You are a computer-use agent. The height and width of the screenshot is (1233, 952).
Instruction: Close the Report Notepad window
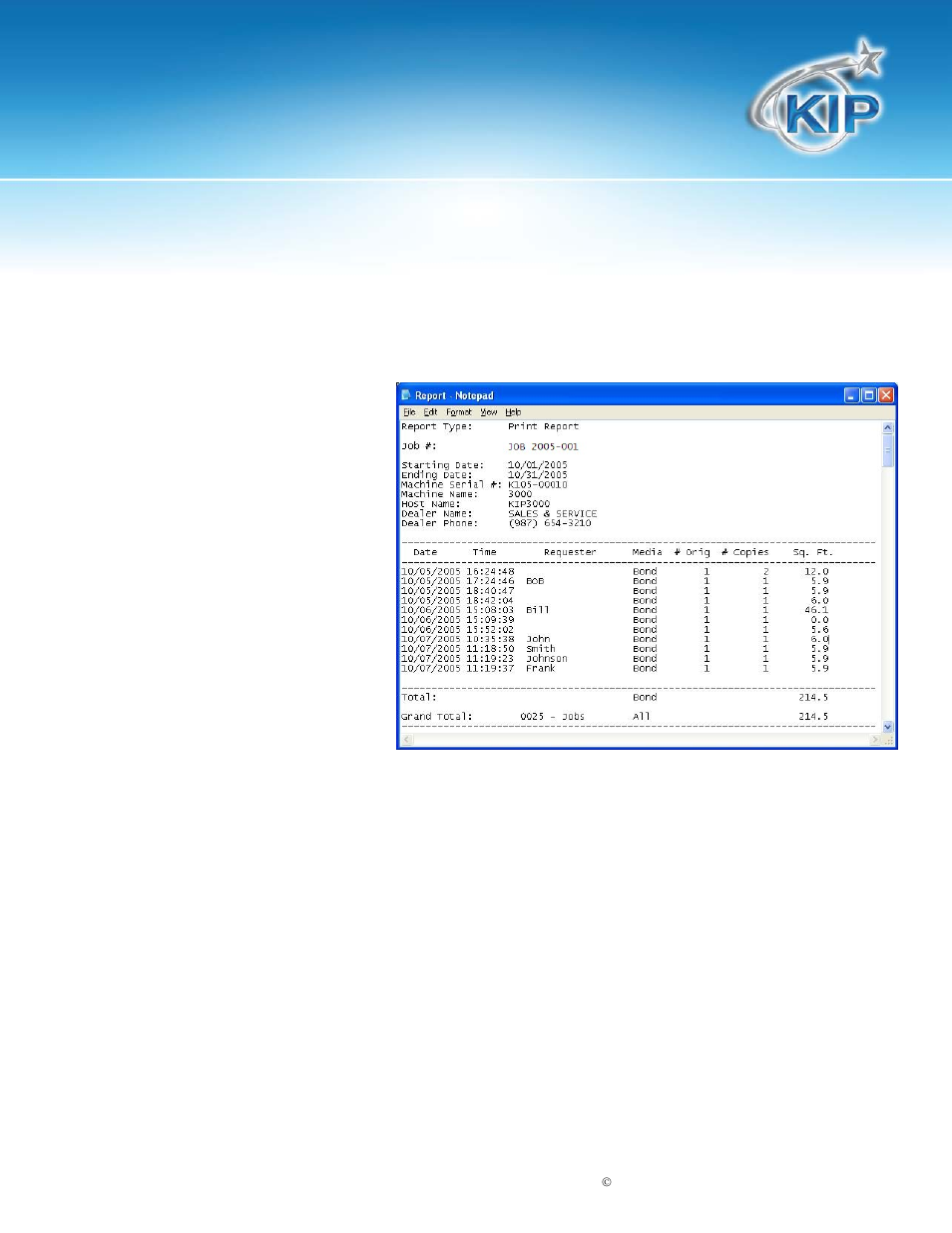click(886, 395)
